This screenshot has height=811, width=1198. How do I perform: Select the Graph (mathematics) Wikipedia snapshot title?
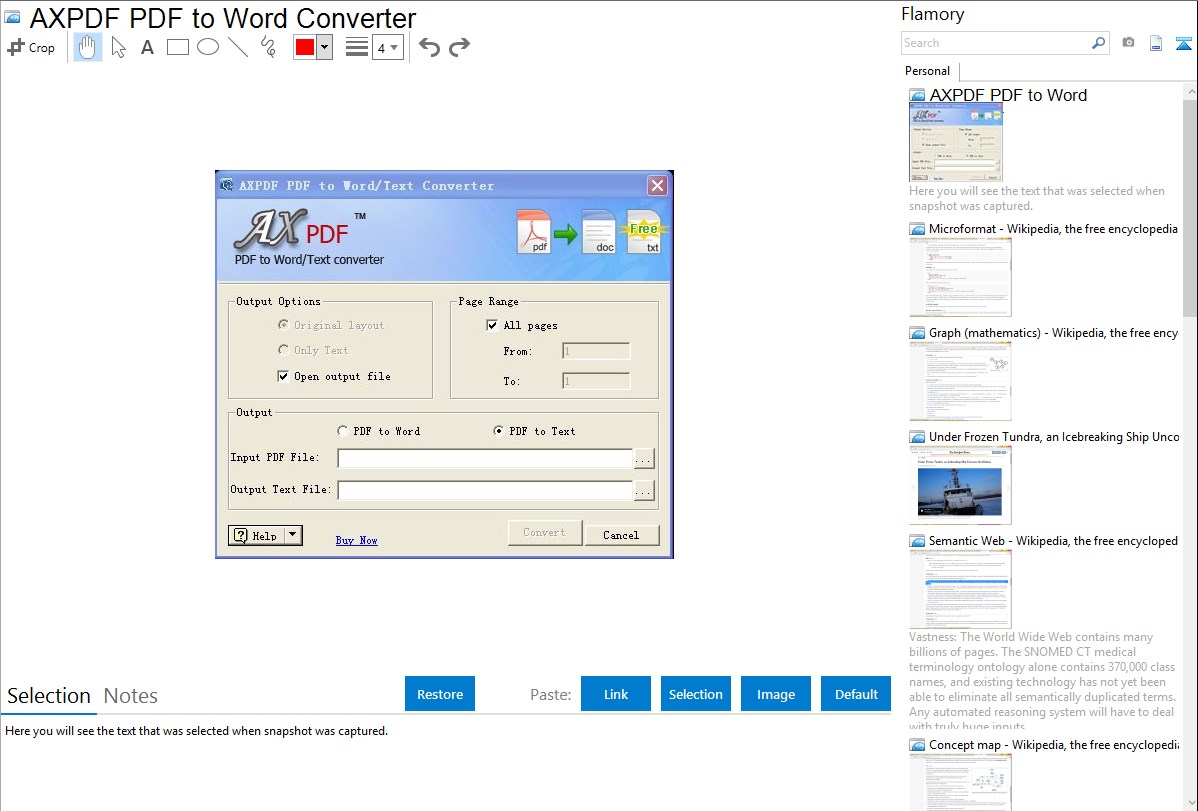[x=1053, y=333]
